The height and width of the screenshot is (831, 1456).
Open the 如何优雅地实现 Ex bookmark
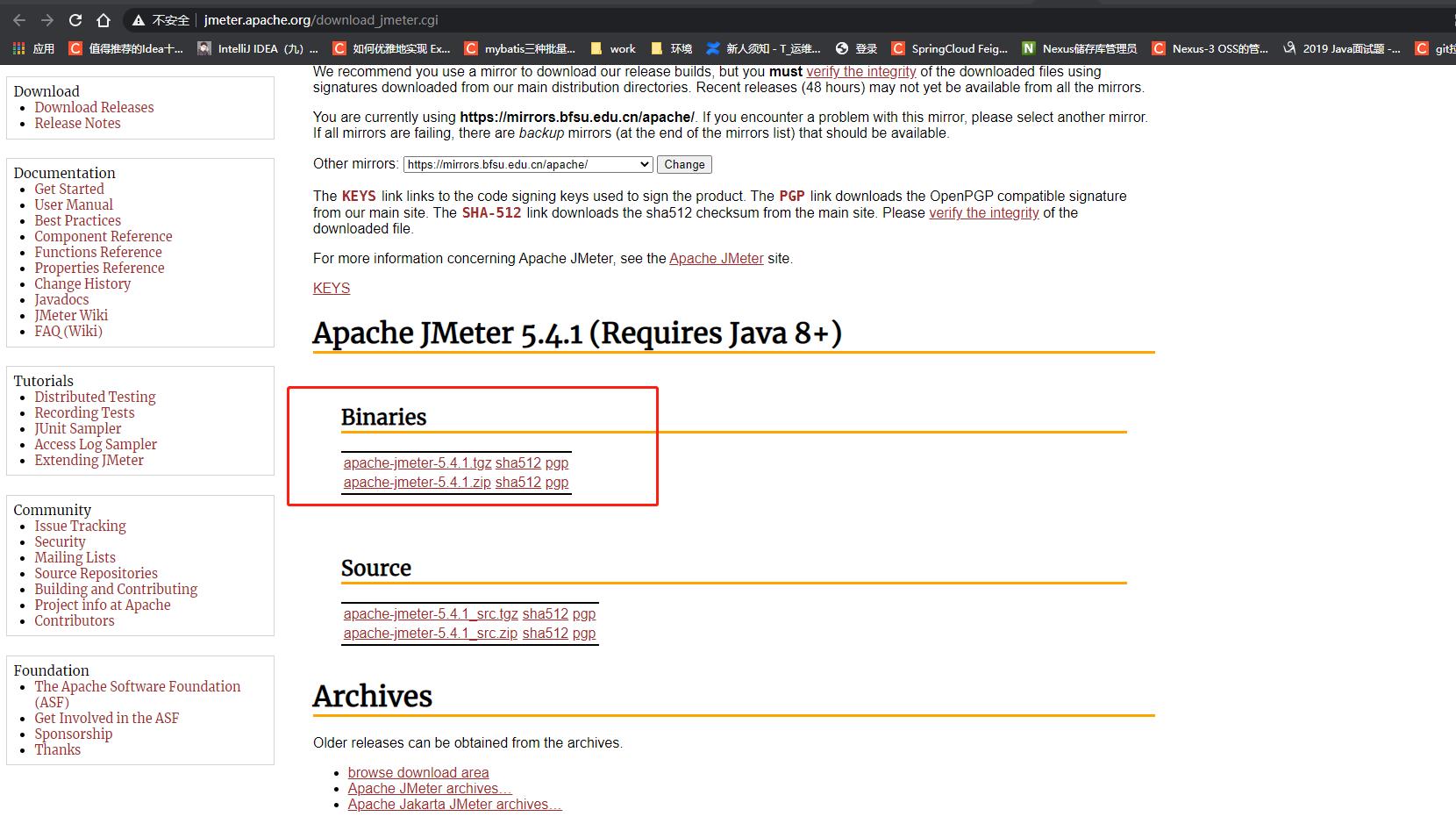[x=392, y=48]
